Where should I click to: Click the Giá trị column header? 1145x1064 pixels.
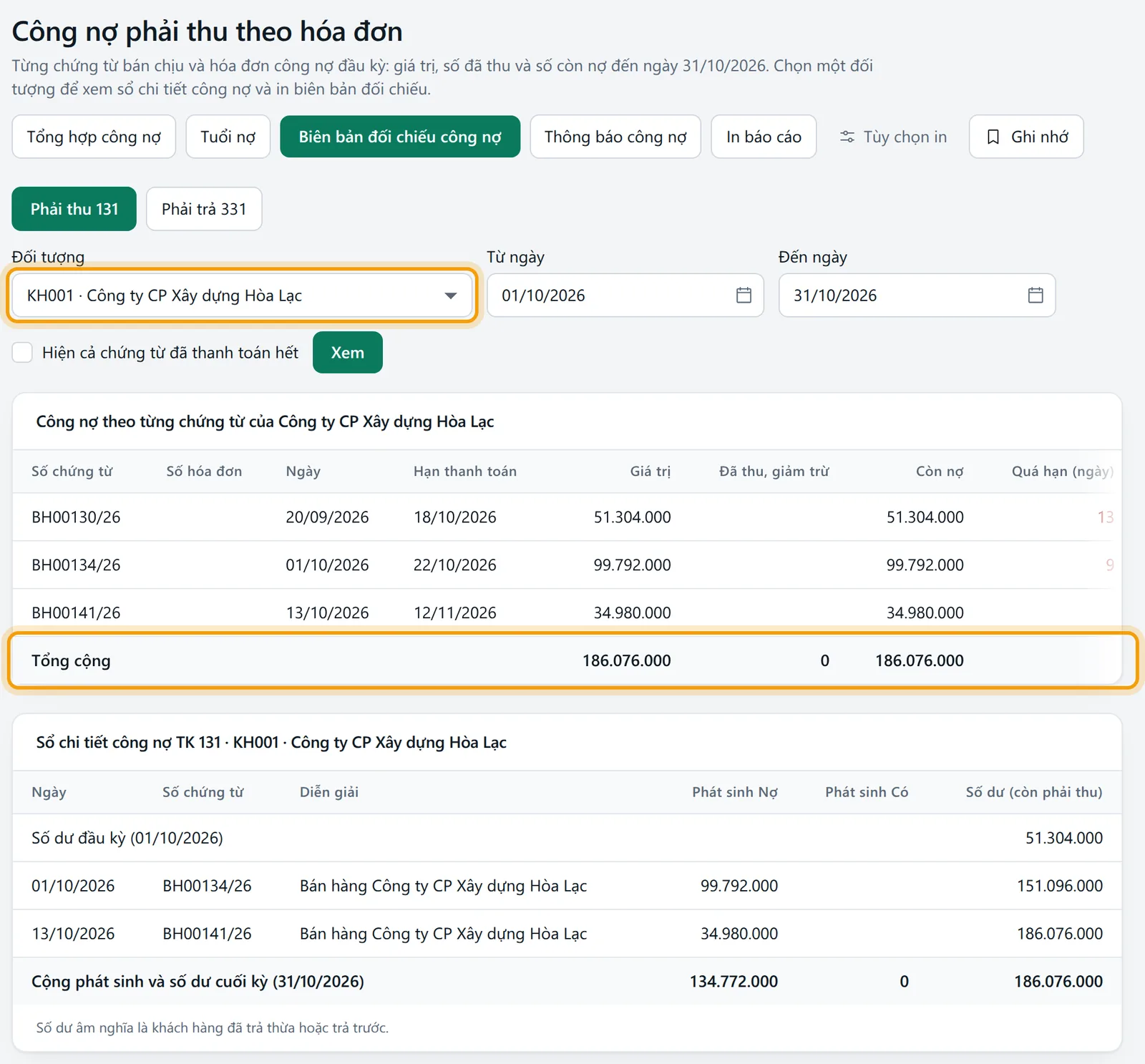coord(651,471)
